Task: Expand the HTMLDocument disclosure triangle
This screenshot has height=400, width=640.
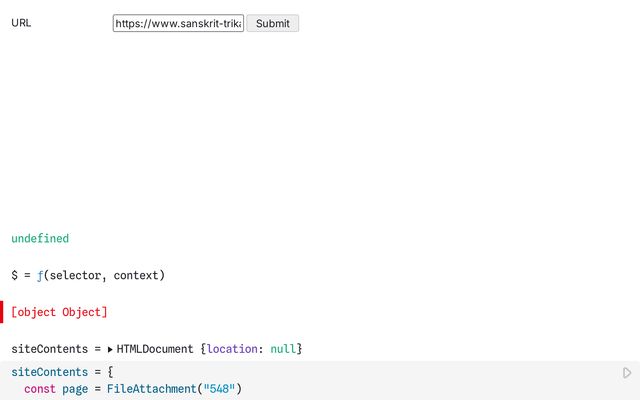Action: 110,349
